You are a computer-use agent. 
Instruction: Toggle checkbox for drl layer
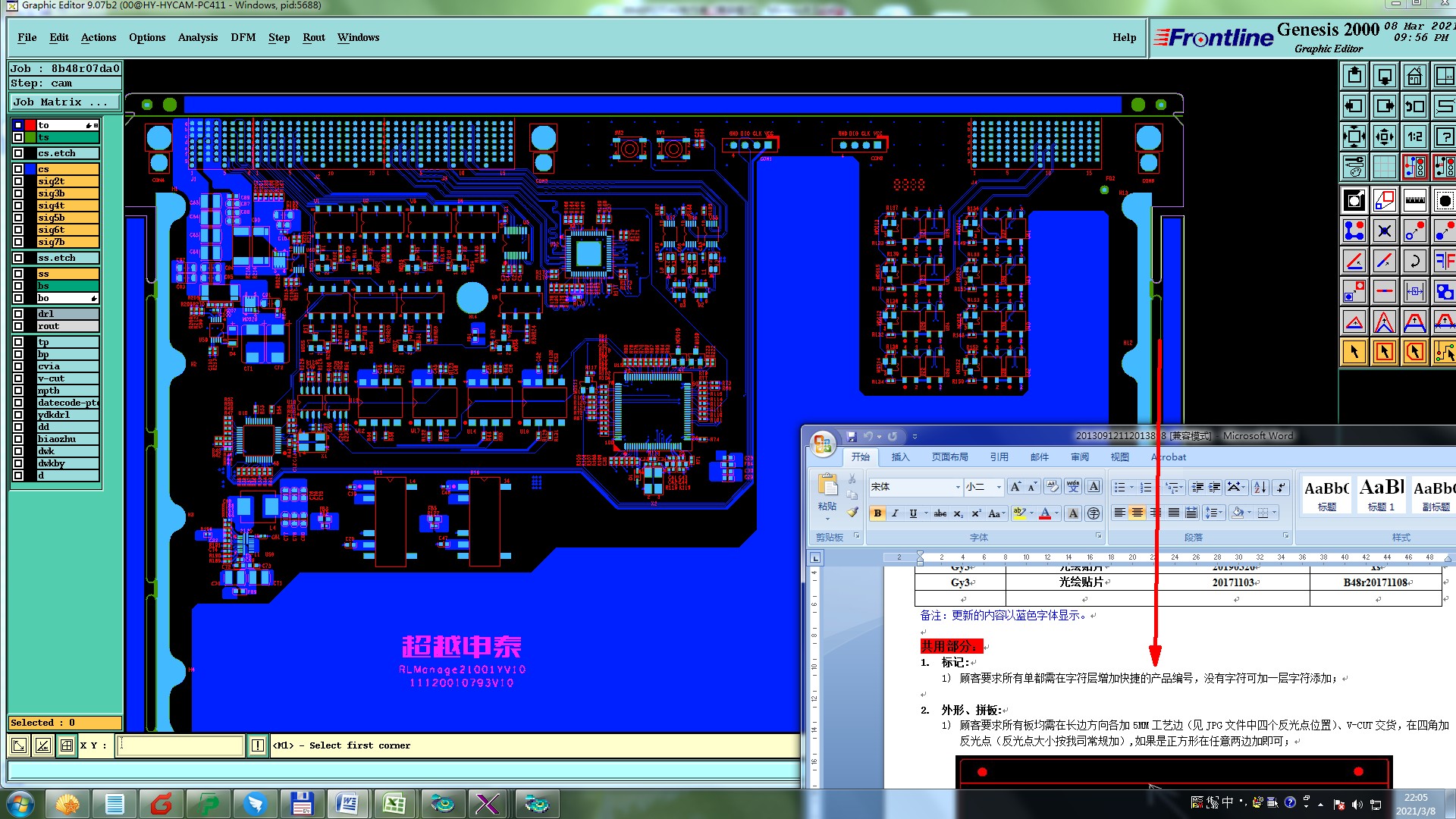[x=18, y=314]
